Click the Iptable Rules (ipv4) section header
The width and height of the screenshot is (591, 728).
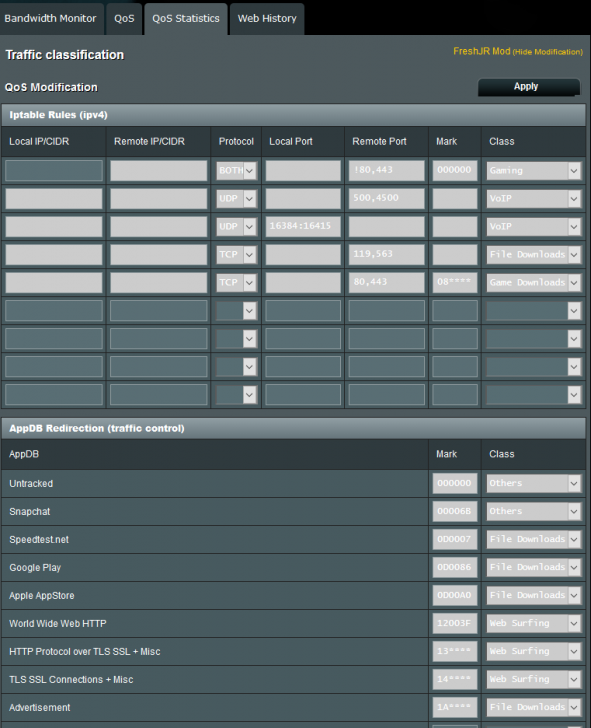[293, 115]
